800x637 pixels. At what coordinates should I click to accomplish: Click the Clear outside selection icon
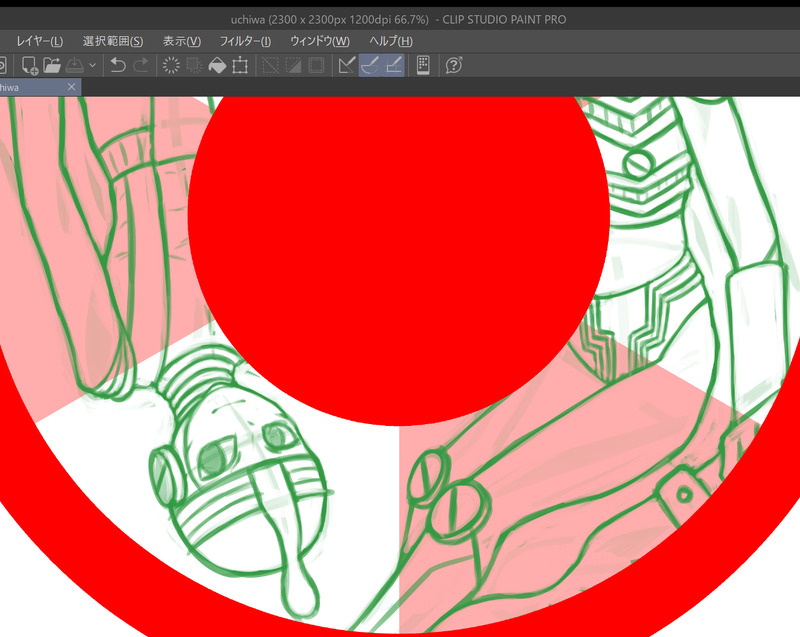point(194,65)
